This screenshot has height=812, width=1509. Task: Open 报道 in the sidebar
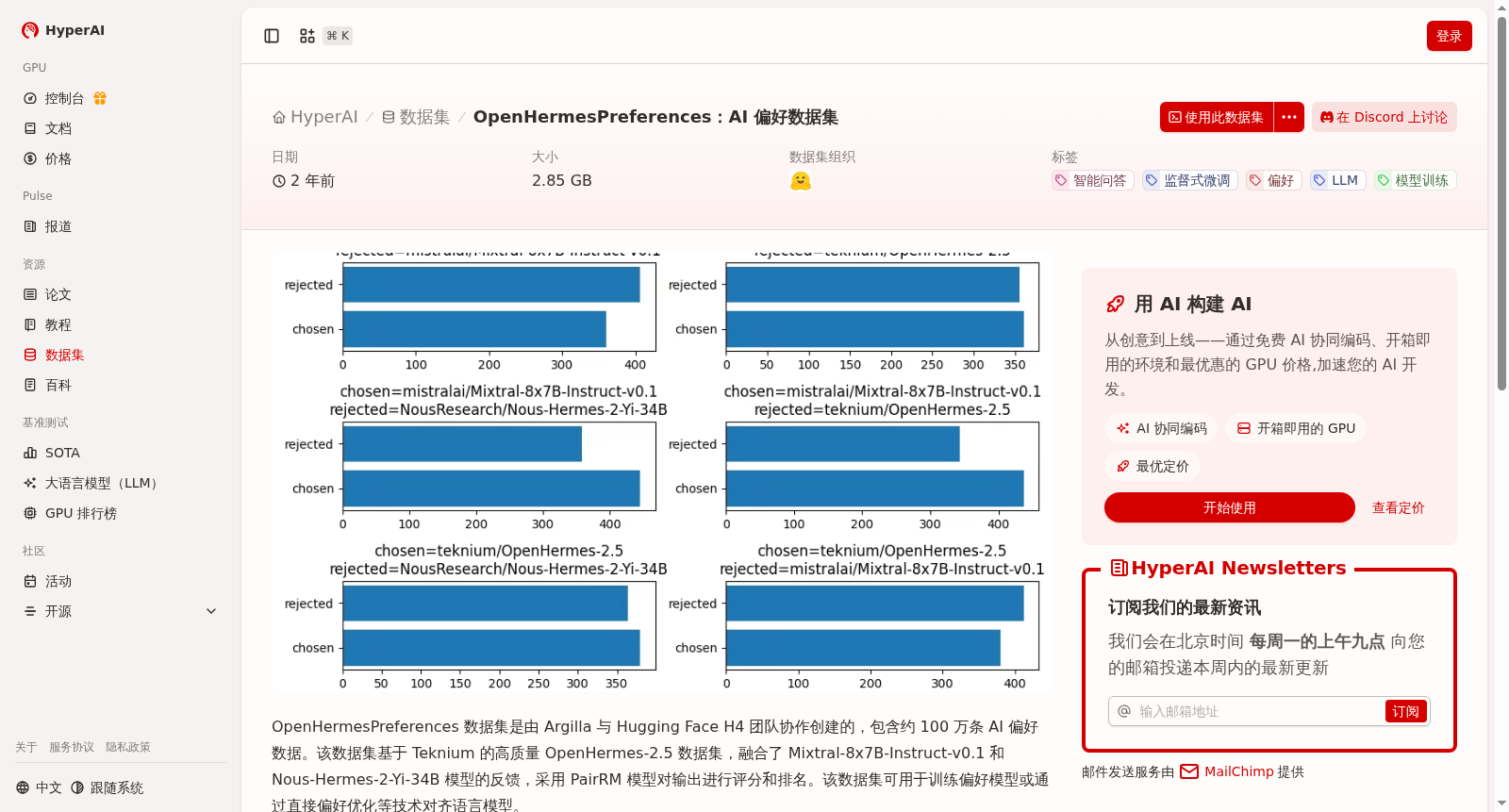click(58, 226)
